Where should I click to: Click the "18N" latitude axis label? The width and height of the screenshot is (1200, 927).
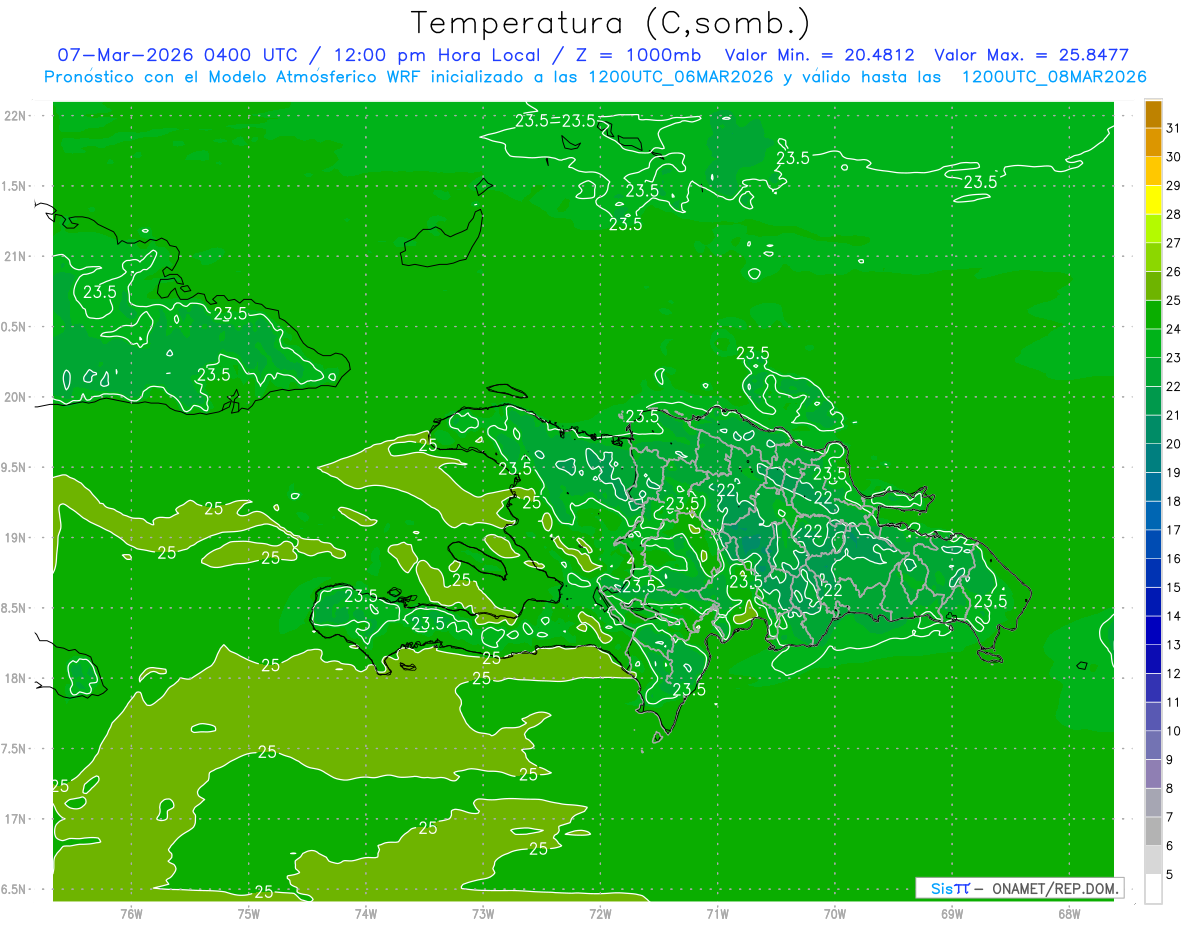pos(17,678)
